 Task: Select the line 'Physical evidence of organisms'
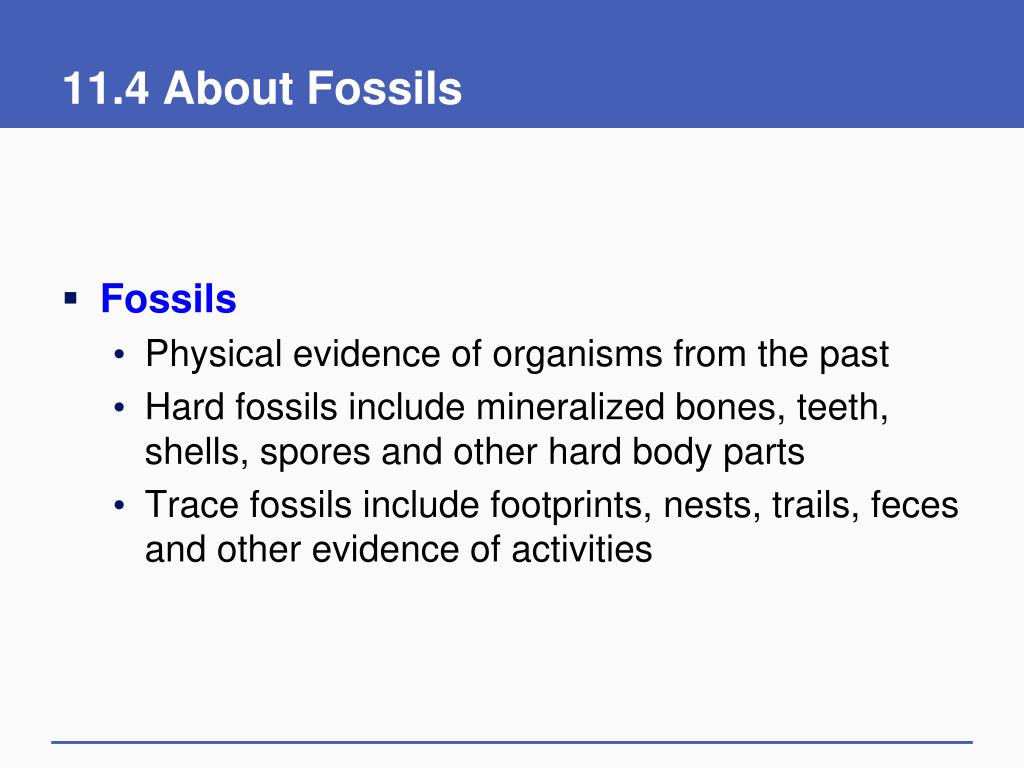pyautogui.click(x=517, y=355)
